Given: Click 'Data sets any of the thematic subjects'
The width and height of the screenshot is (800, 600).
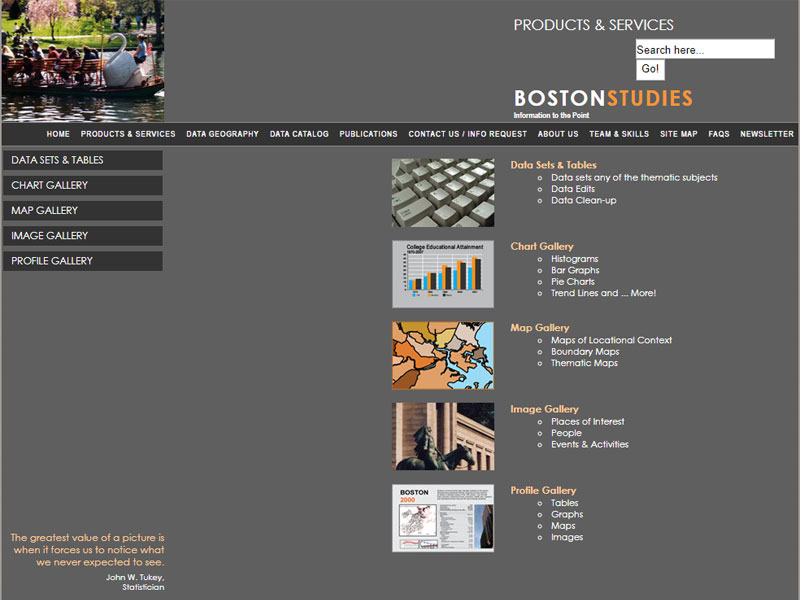Looking at the screenshot, I should click(x=634, y=178).
